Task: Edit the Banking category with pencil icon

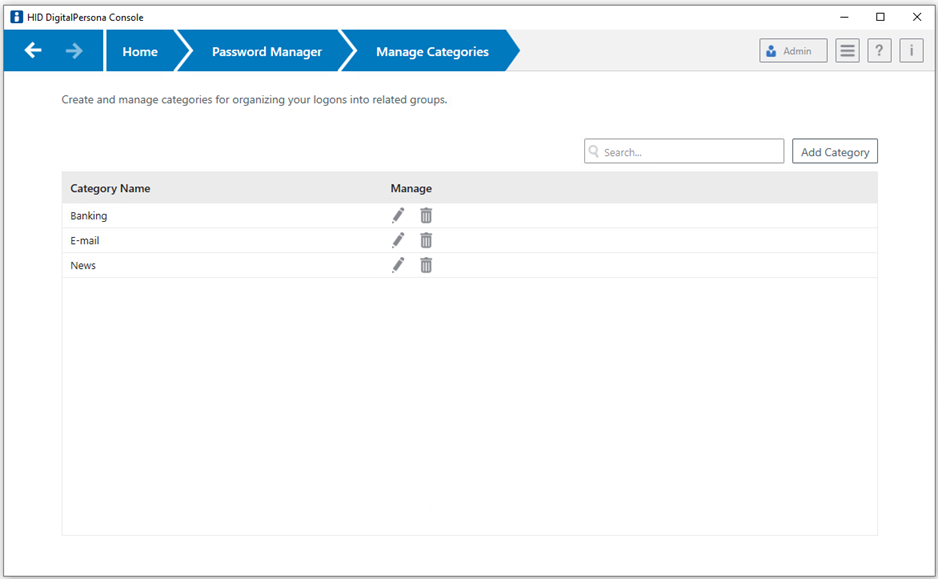Action: [x=398, y=215]
